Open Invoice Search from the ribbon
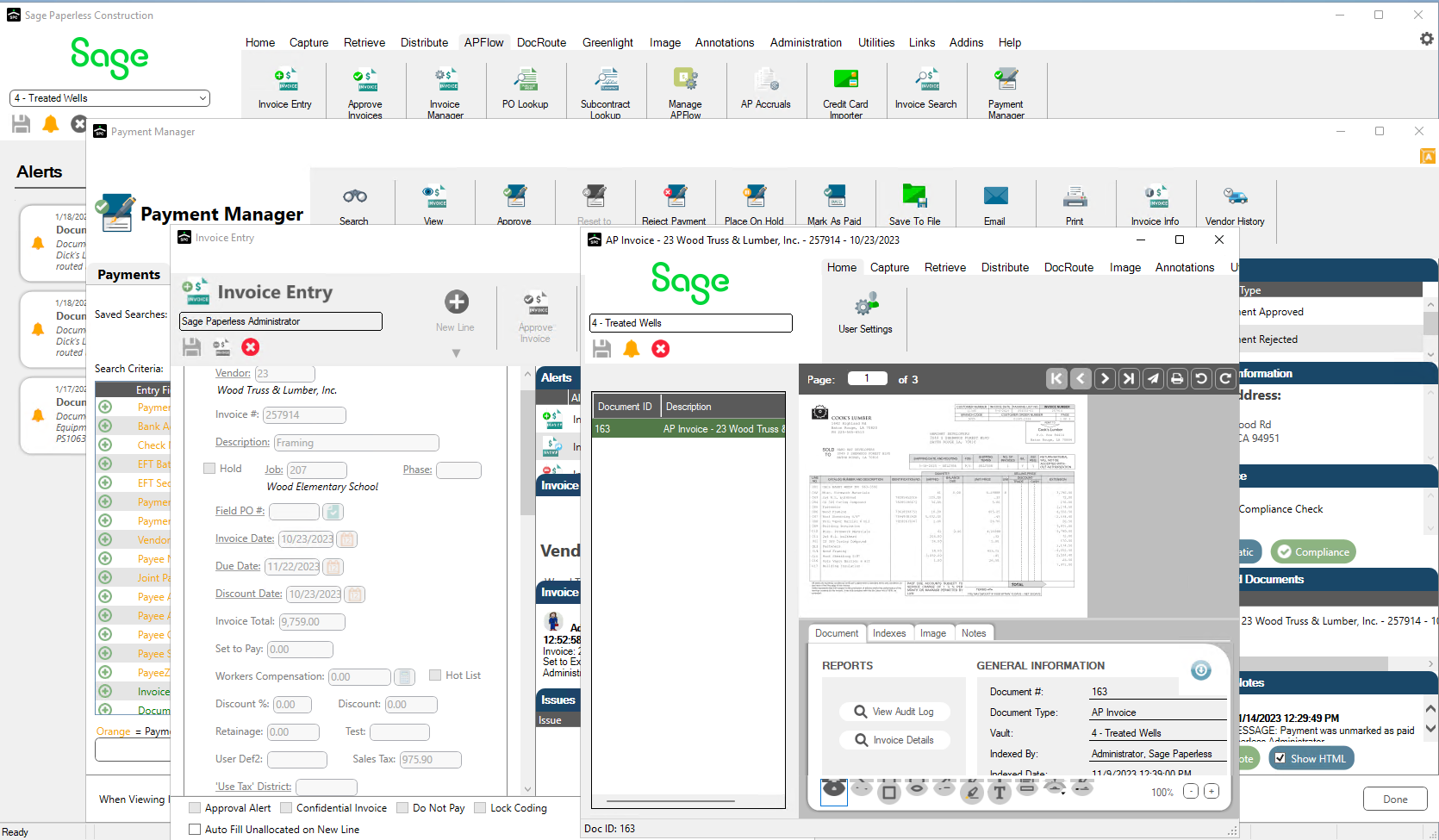Screen dimensions: 1439x840 925,89
